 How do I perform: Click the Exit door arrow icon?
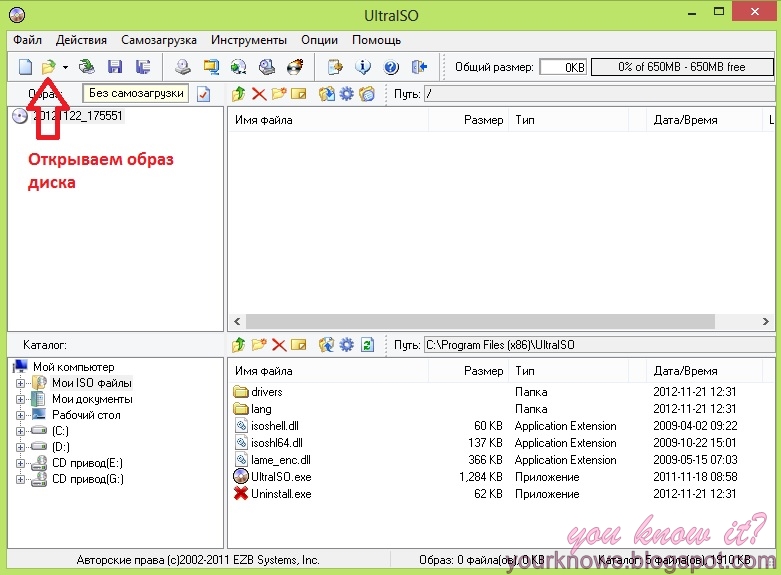pos(419,67)
